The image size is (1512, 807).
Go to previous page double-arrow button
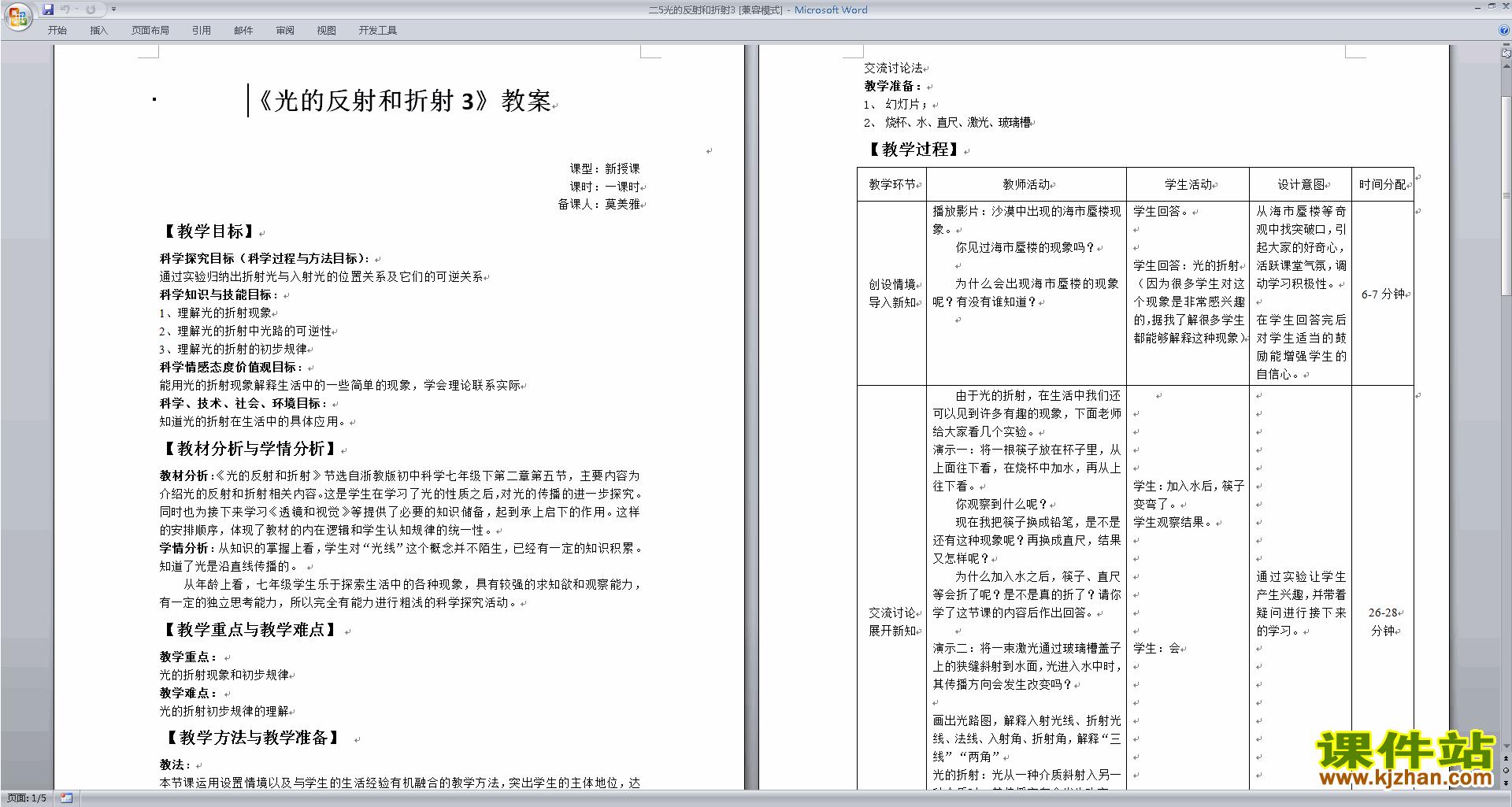click(1506, 758)
